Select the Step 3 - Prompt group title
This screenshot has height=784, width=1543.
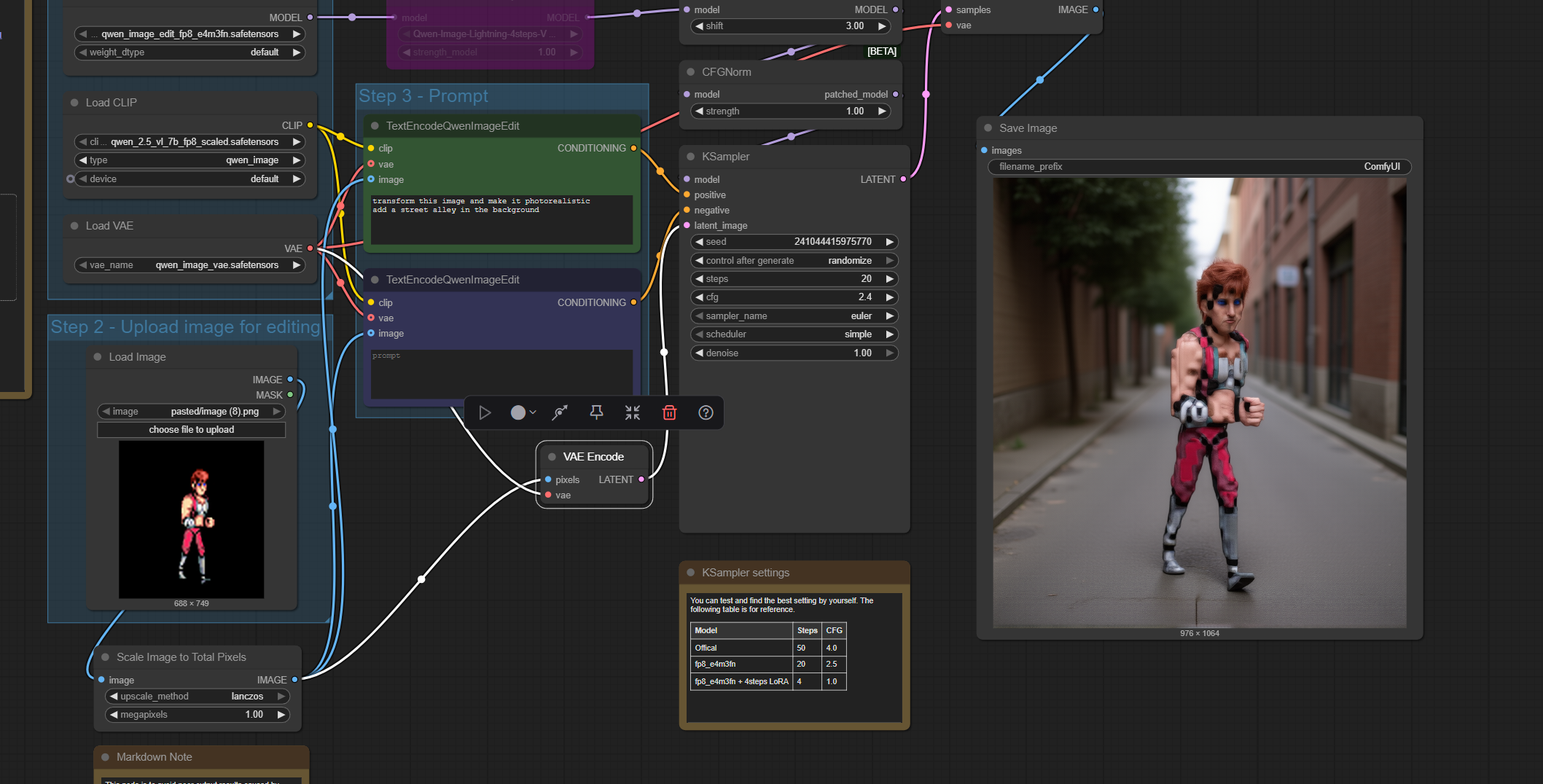point(423,96)
